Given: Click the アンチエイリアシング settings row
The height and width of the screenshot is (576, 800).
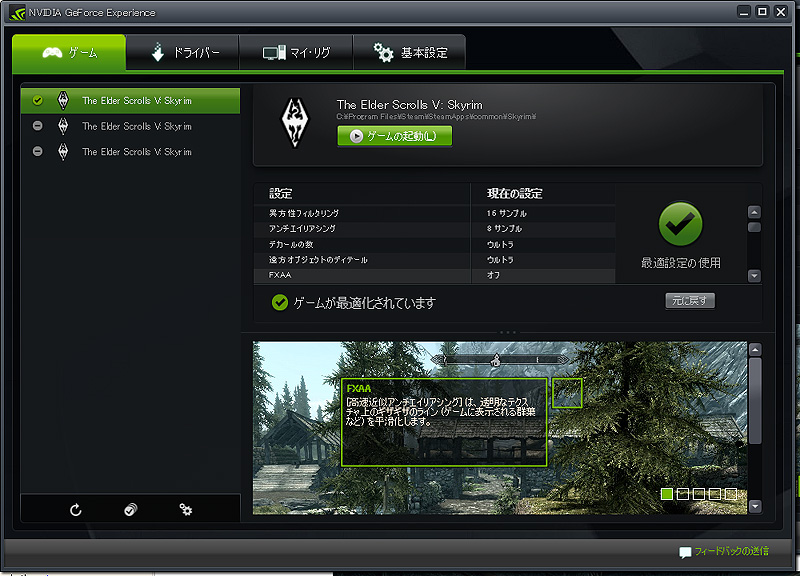Looking at the screenshot, I should [x=434, y=229].
